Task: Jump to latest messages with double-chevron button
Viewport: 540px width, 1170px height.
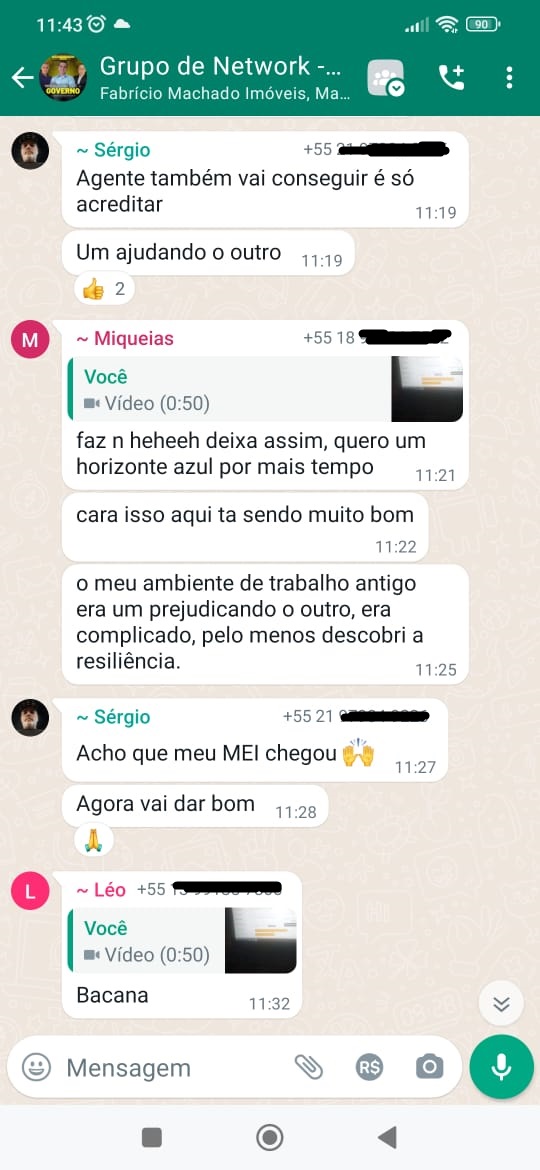Action: (501, 1004)
